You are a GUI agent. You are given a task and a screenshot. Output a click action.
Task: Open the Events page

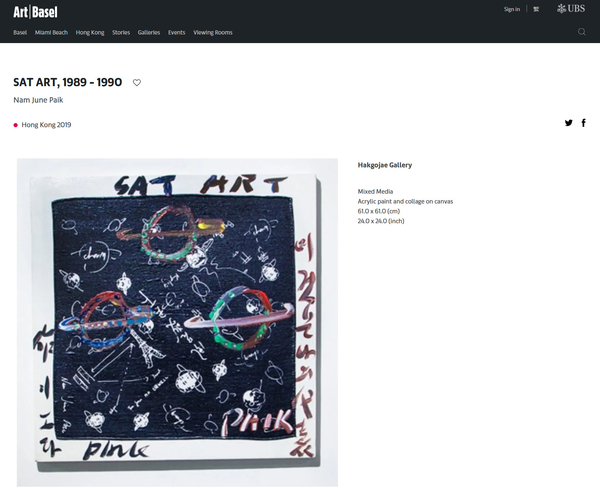click(x=176, y=33)
